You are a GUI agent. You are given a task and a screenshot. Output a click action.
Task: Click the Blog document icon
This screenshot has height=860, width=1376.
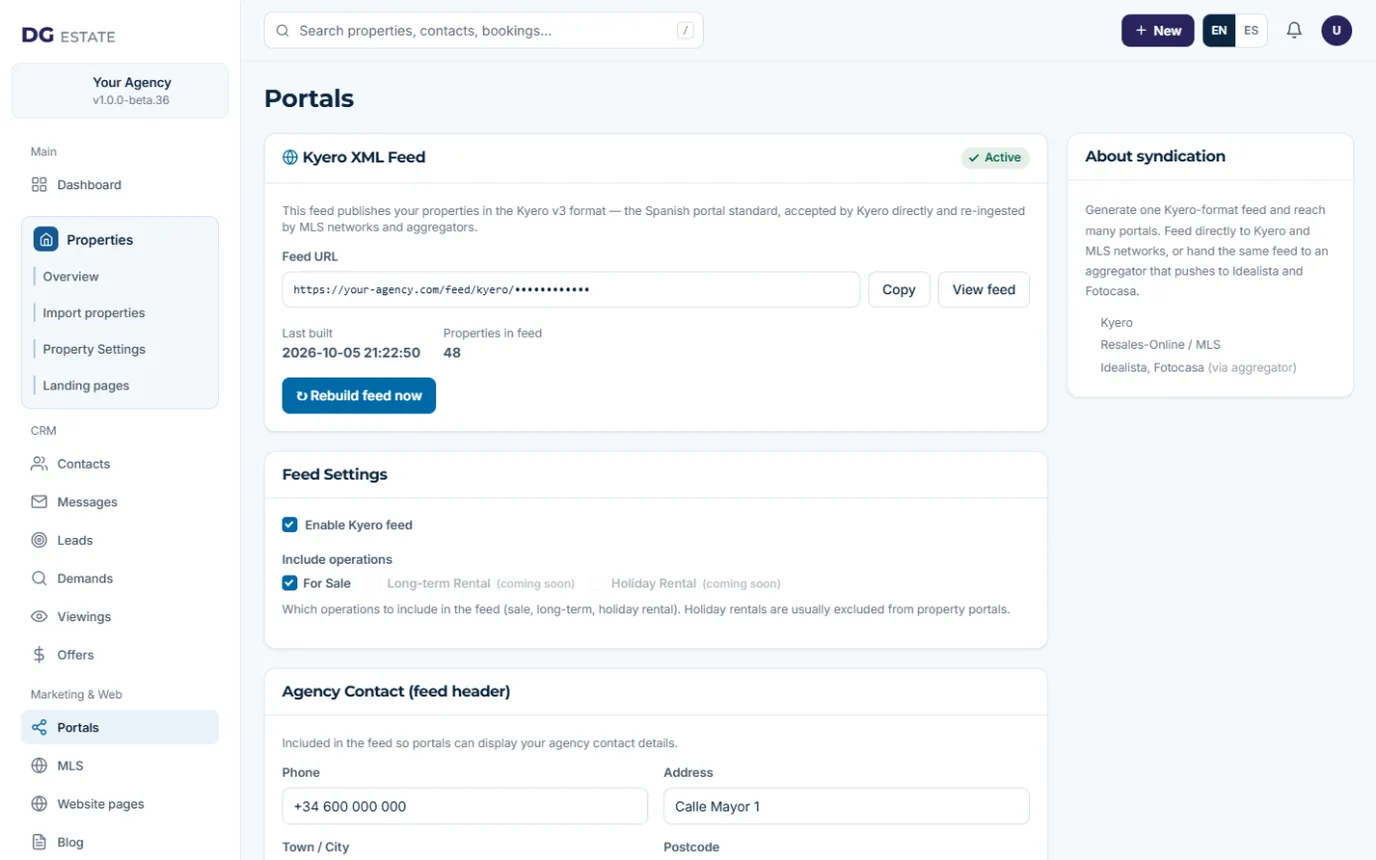coord(39,842)
